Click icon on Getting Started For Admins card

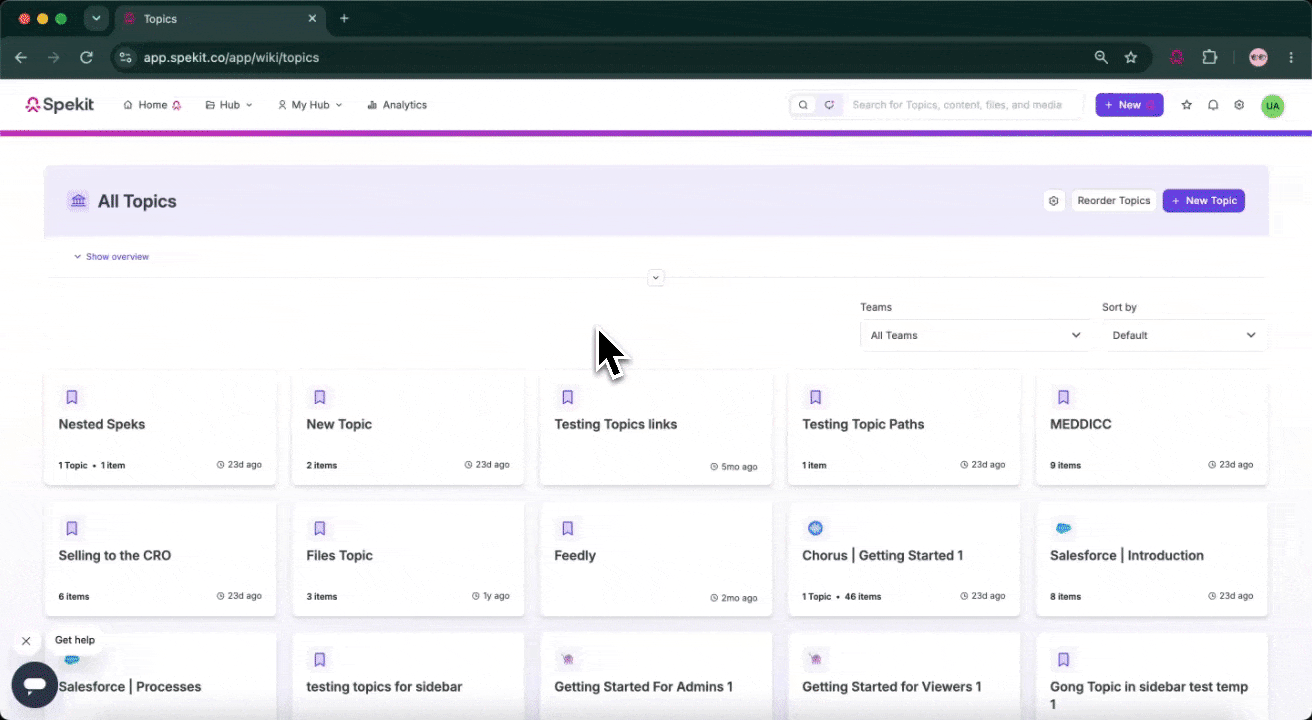(x=568, y=659)
